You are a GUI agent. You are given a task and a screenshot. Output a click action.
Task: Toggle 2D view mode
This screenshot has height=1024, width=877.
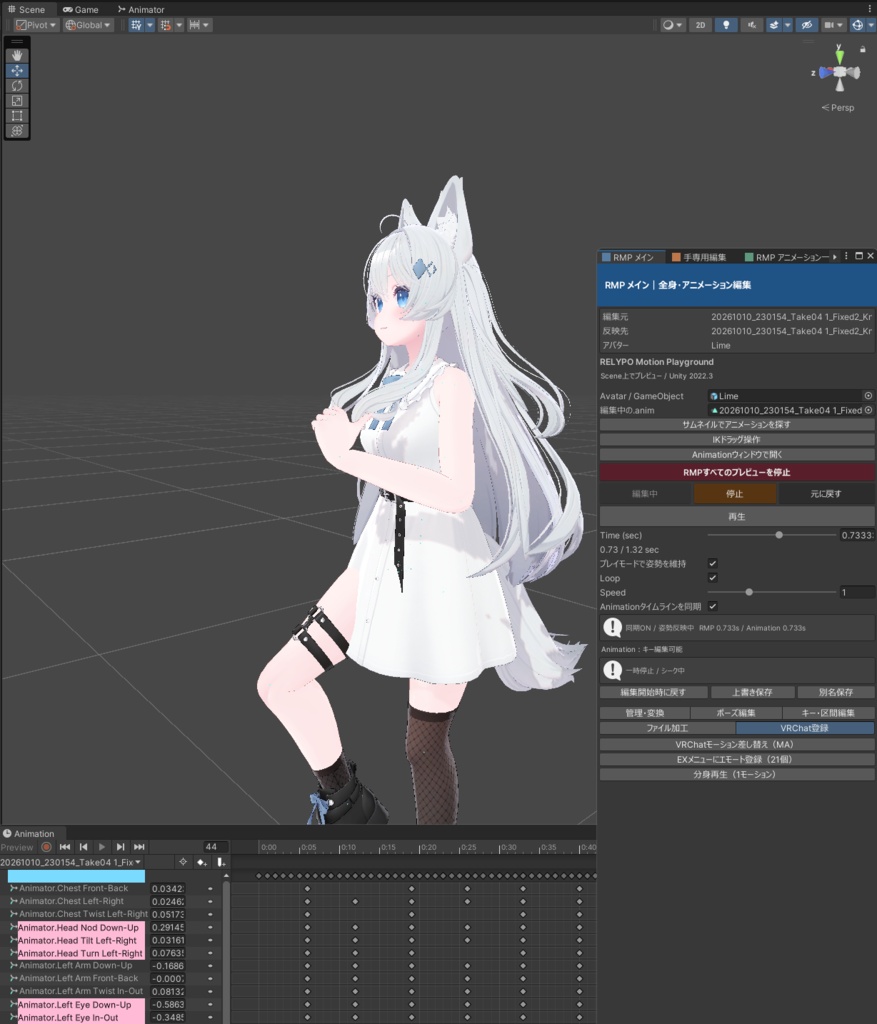coord(700,25)
